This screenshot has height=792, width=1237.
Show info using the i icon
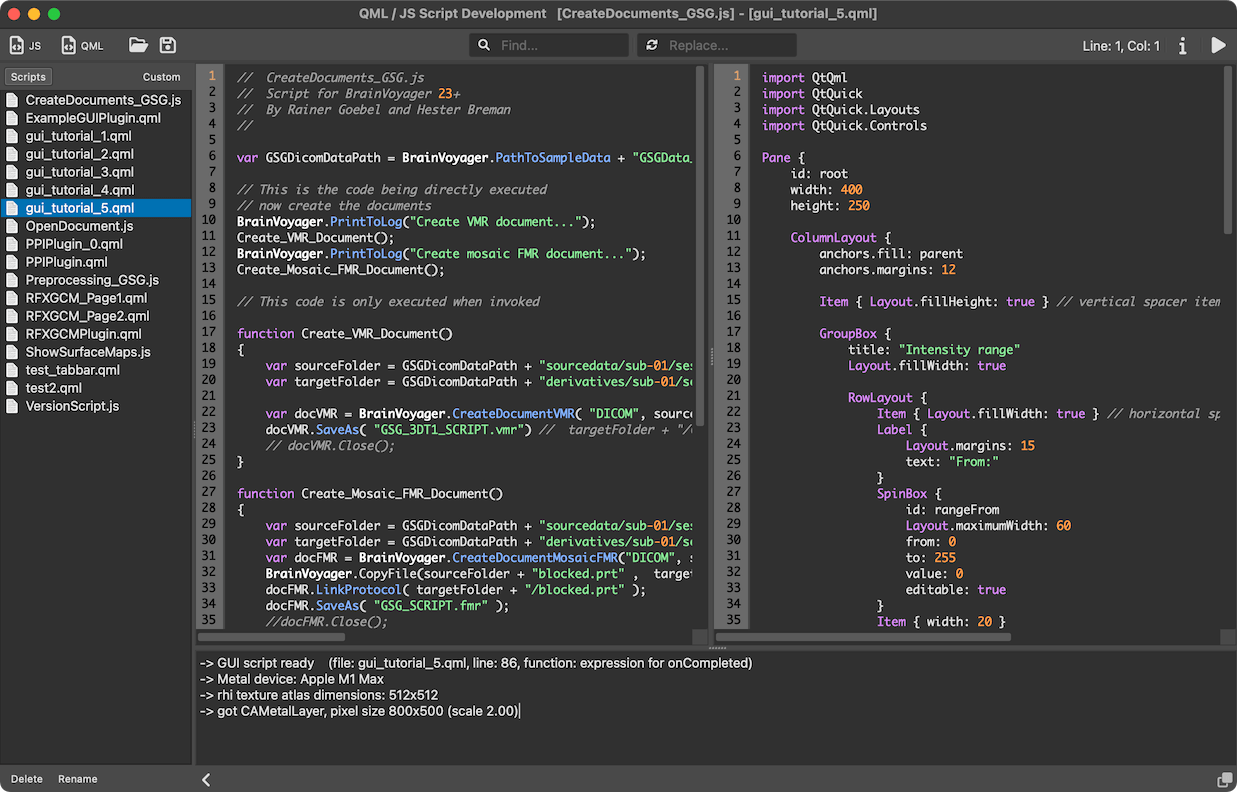coord(1183,45)
